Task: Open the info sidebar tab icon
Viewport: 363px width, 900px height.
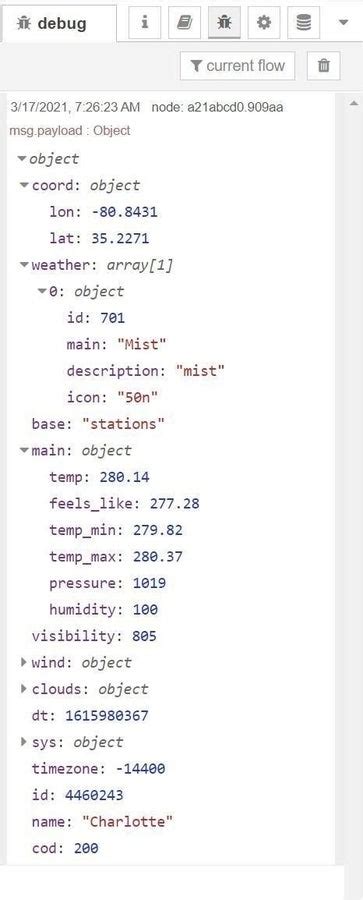Action: (144, 23)
